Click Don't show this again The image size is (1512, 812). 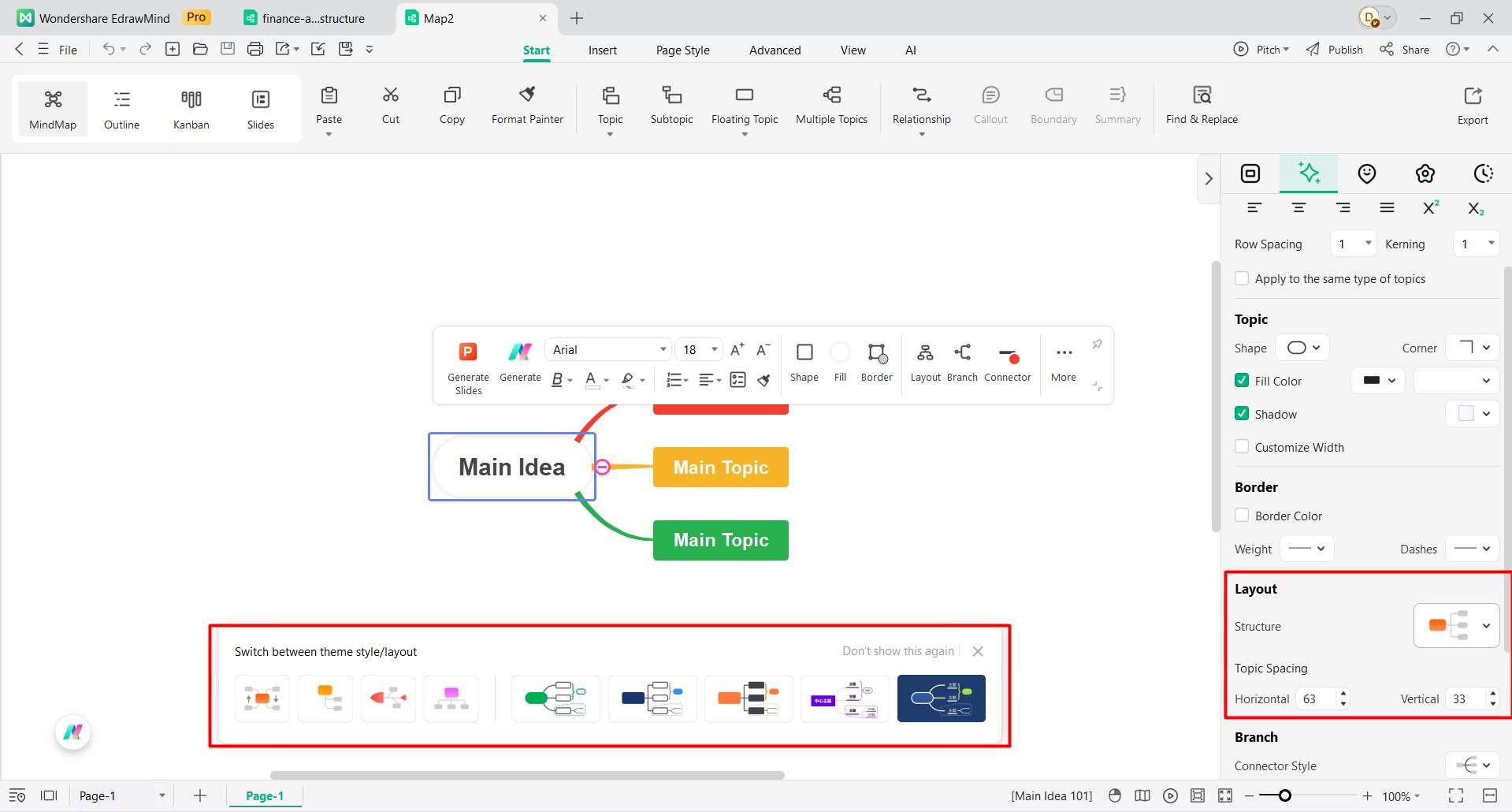(x=897, y=651)
